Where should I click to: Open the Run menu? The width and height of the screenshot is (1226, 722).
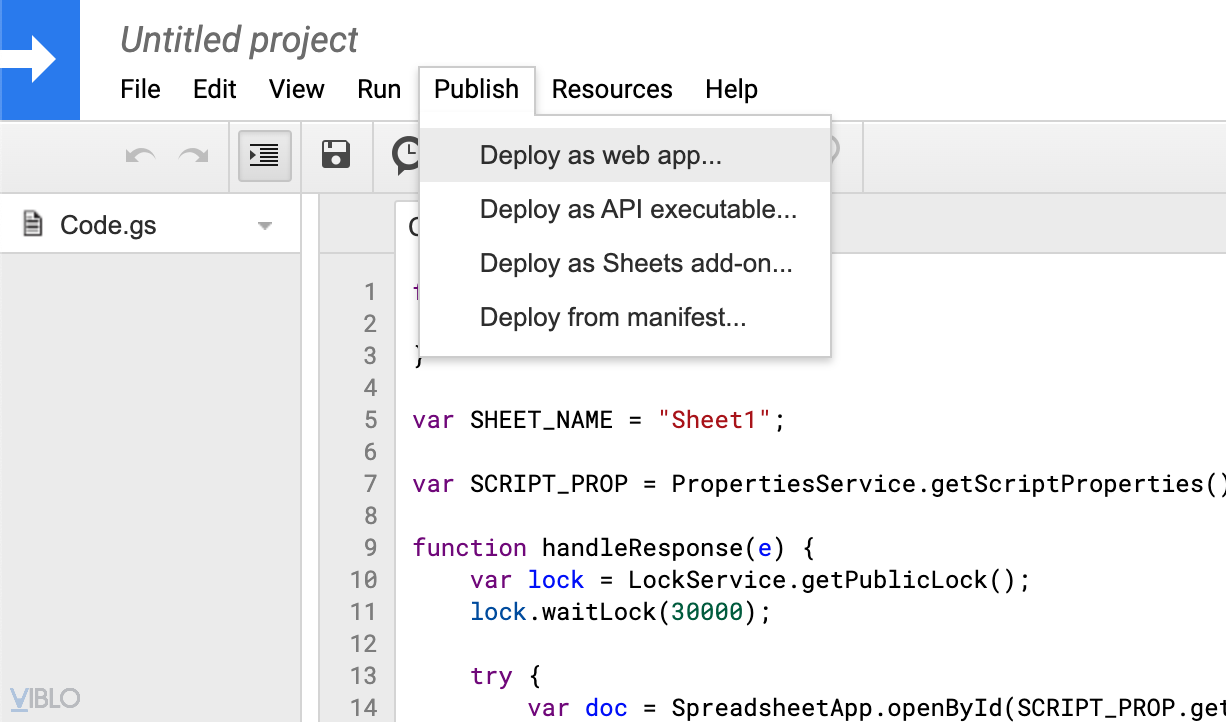coord(379,89)
